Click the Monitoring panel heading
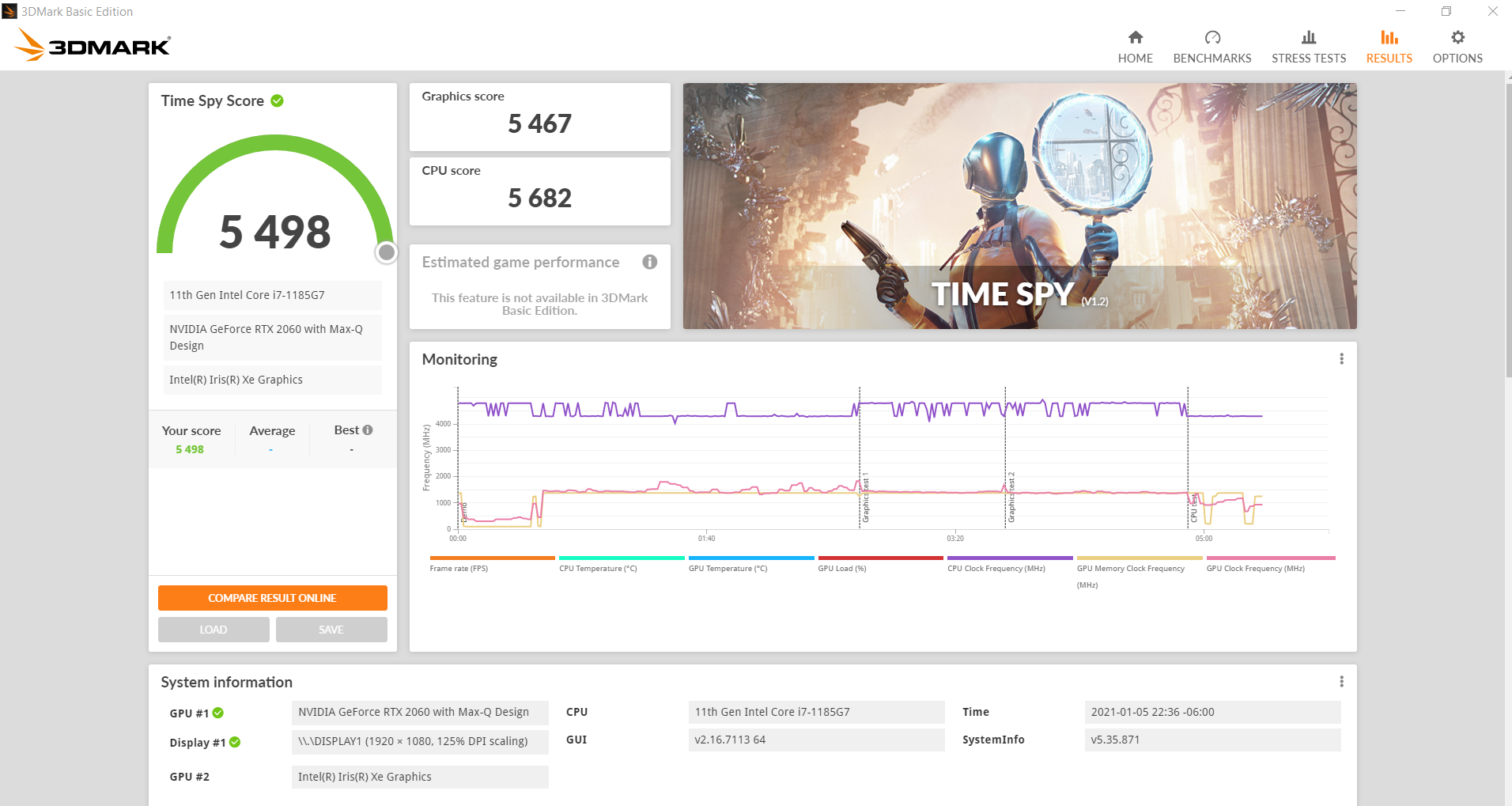 click(459, 359)
